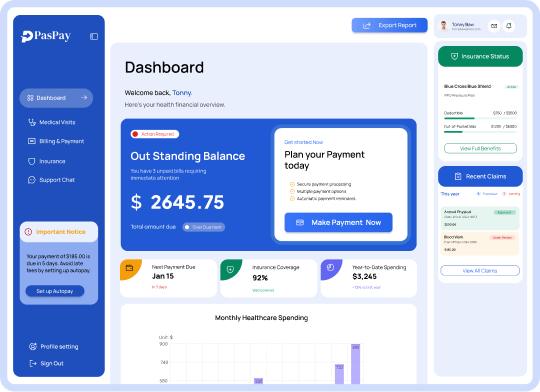This screenshot has height=392, width=540.
Task: Click the stethoscope icon for Medical Visits
Action: [32, 122]
